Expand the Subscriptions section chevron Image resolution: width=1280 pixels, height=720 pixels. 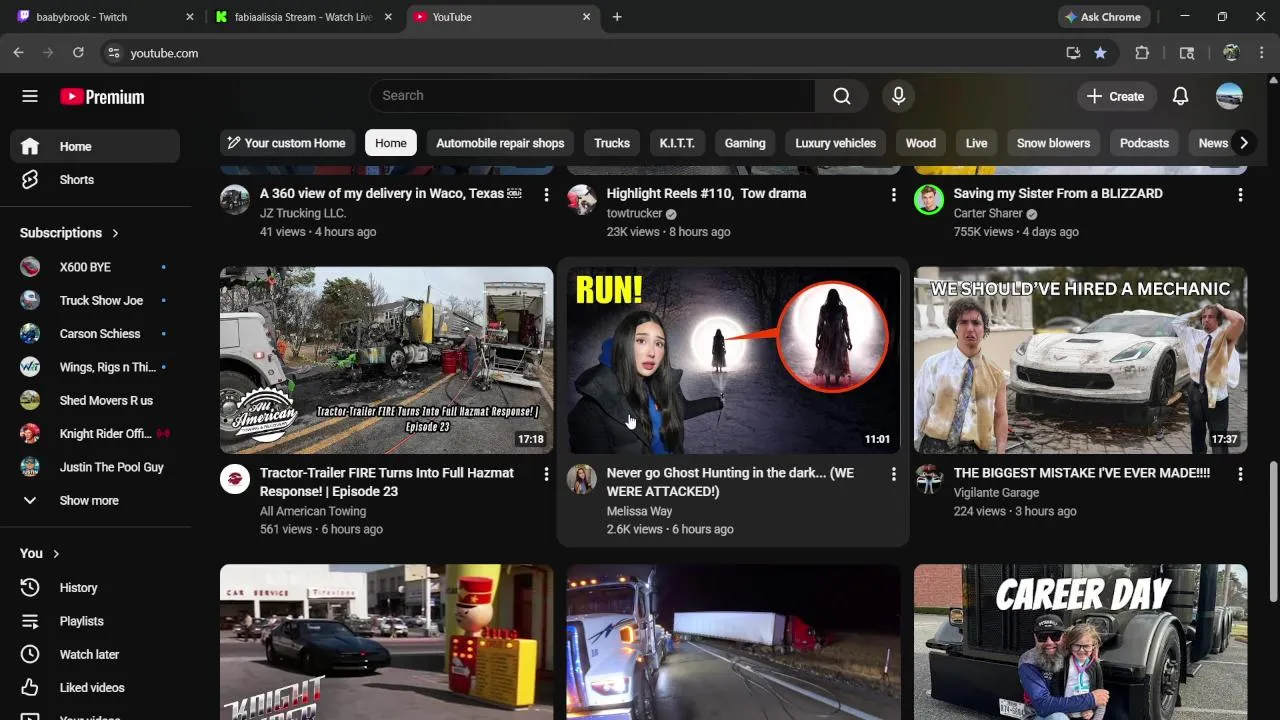coord(115,233)
